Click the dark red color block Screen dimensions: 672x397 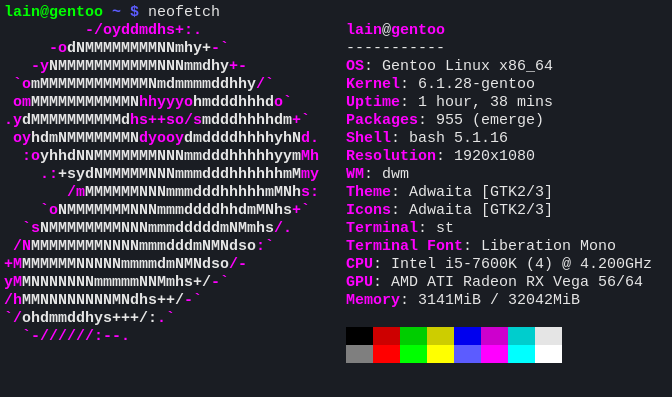tap(386, 336)
